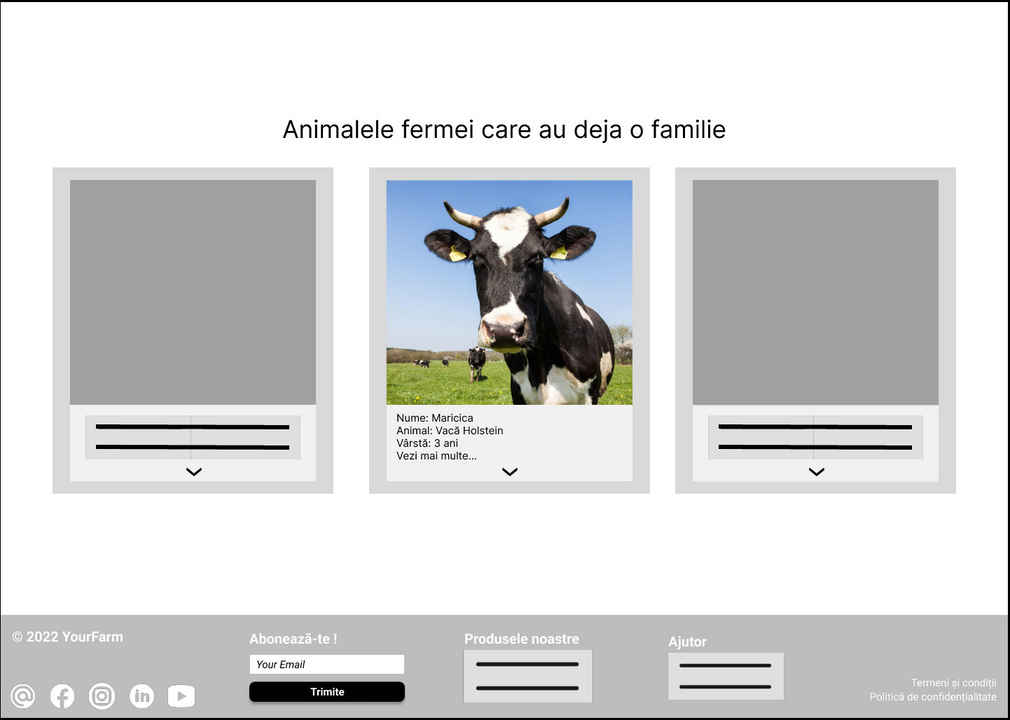The image size is (1010, 720).
Task: Open the Facebook social icon
Action: [x=62, y=696]
